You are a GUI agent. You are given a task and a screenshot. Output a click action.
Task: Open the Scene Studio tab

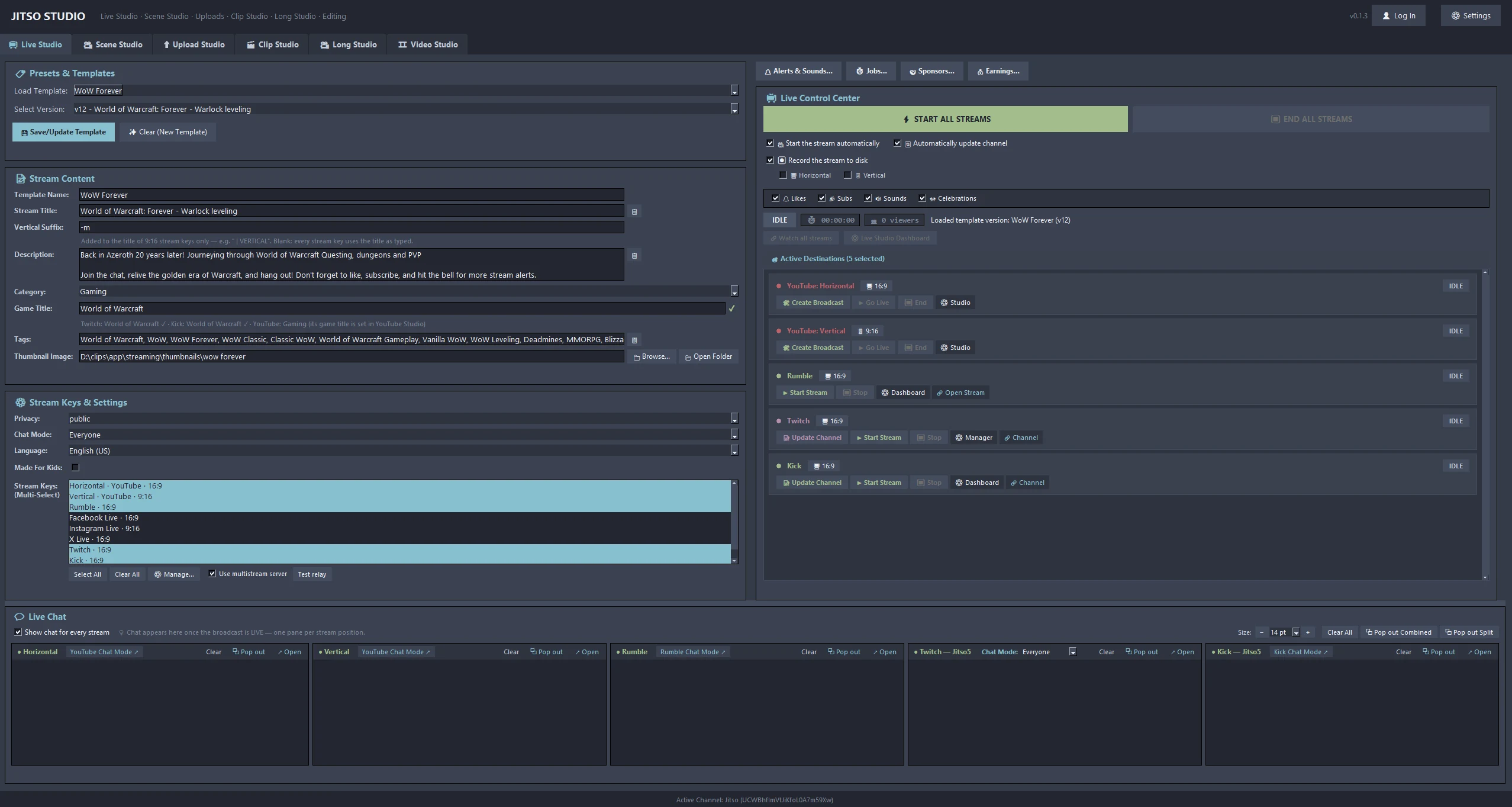pos(112,44)
